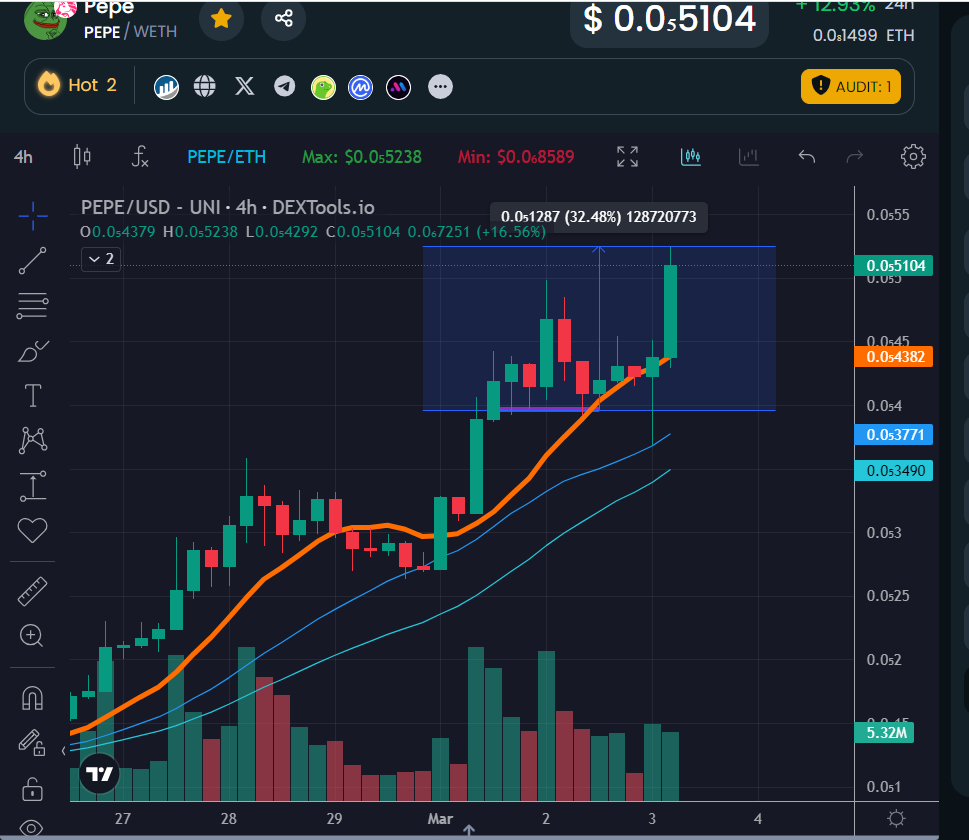Open the website globe icon
Viewport: 969px width, 840px height.
tap(205, 87)
